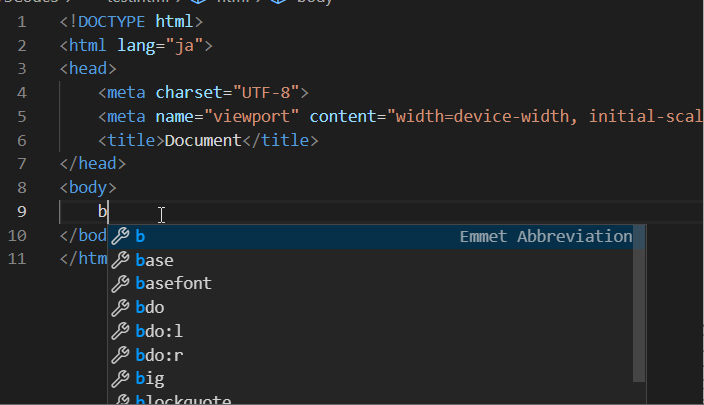Click the charset "UTF-8" attribute value

tap(270, 93)
